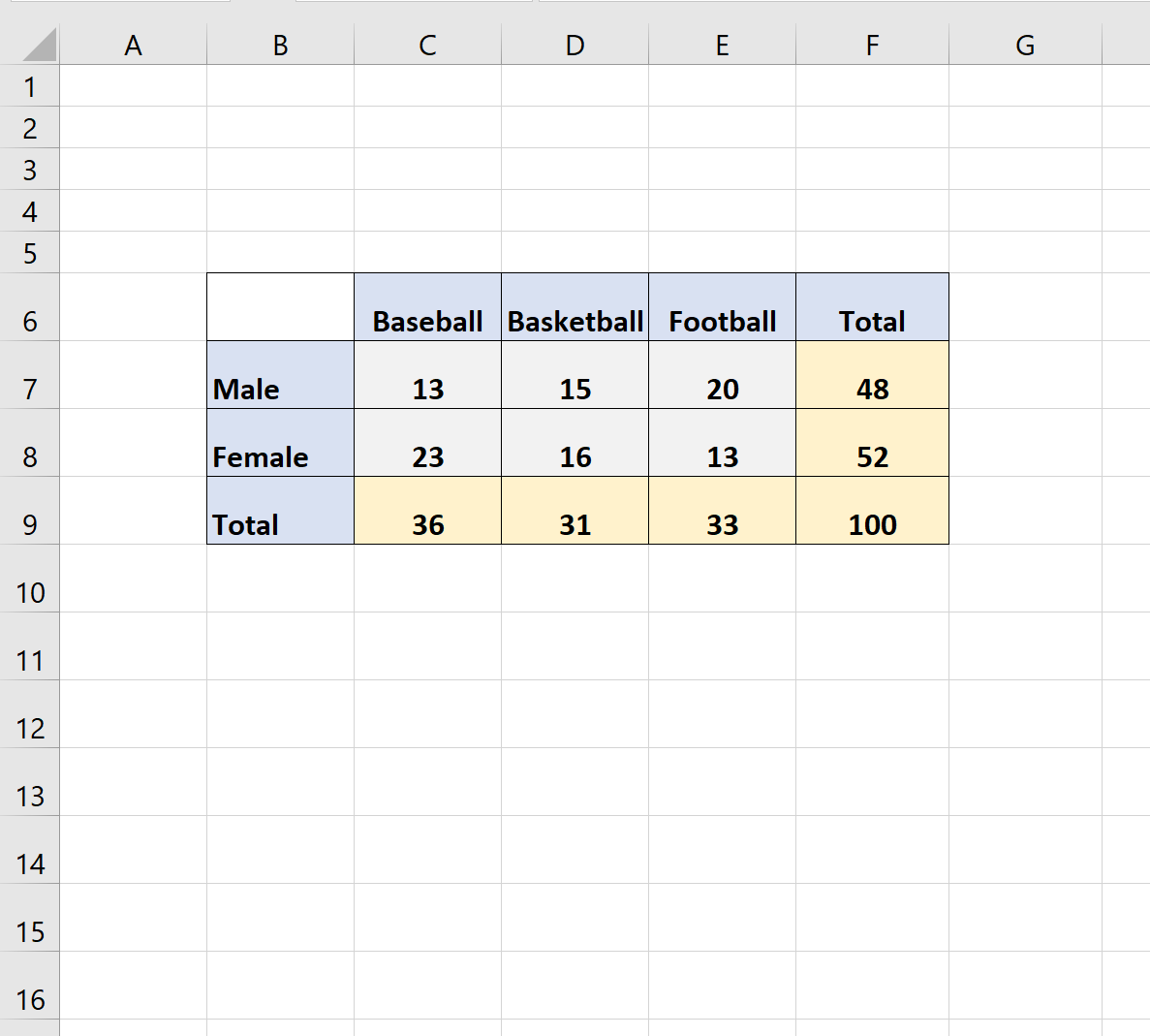
Task: Select column header F
Action: click(871, 45)
